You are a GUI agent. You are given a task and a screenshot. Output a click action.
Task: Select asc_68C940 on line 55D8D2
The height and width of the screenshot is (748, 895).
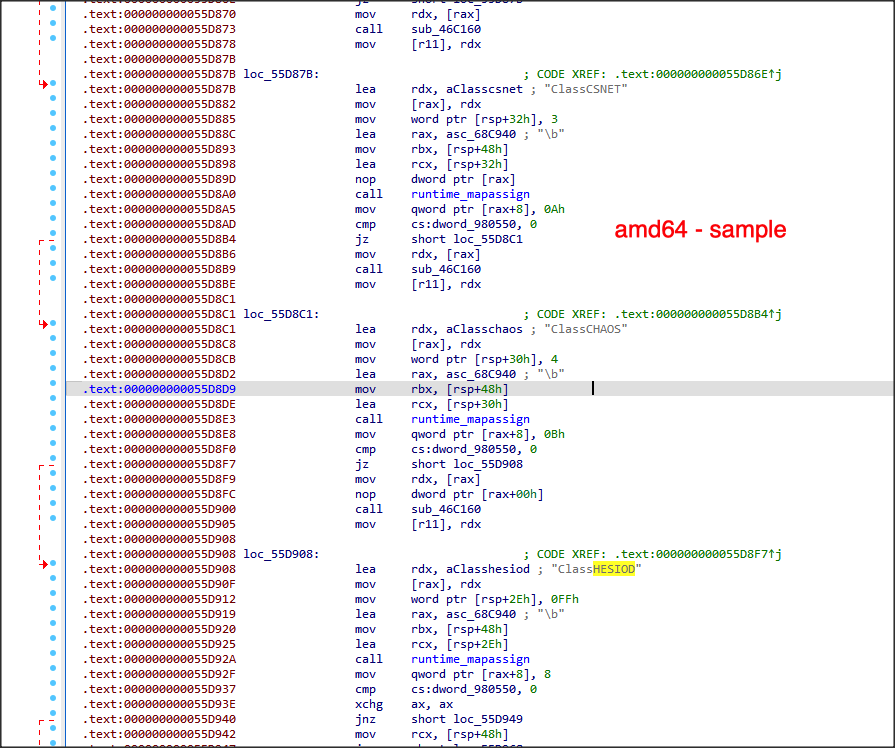pos(481,374)
